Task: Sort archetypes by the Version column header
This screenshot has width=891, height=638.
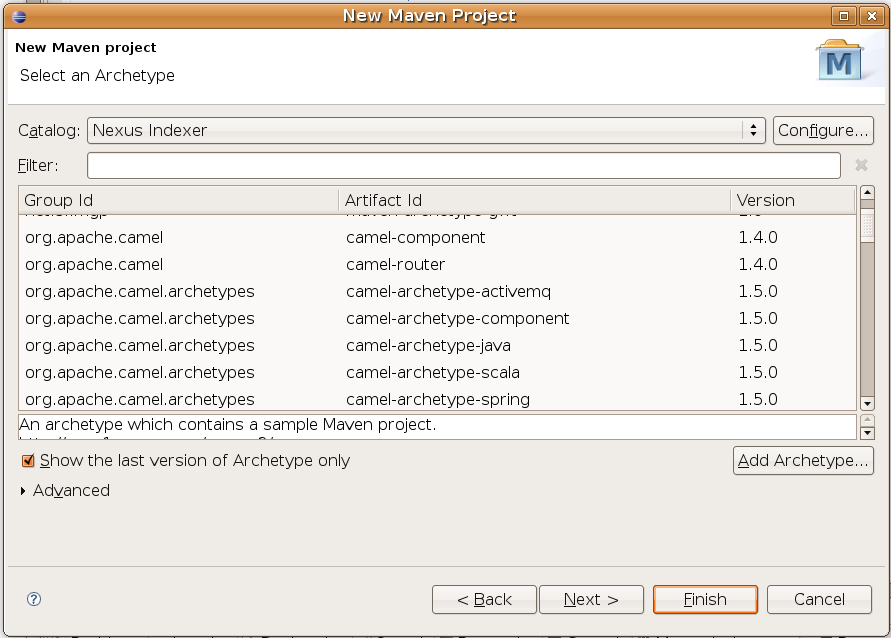Action: [x=793, y=200]
